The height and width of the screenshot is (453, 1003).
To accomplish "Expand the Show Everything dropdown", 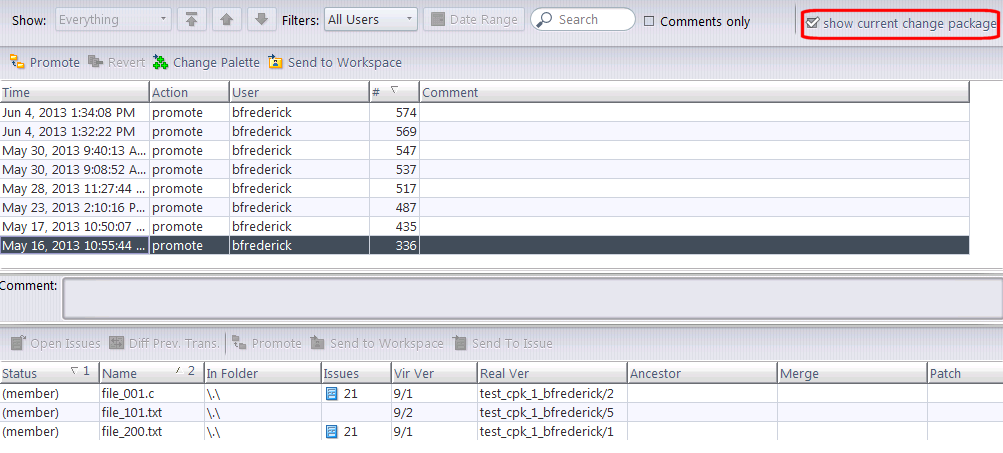I will (x=114, y=19).
